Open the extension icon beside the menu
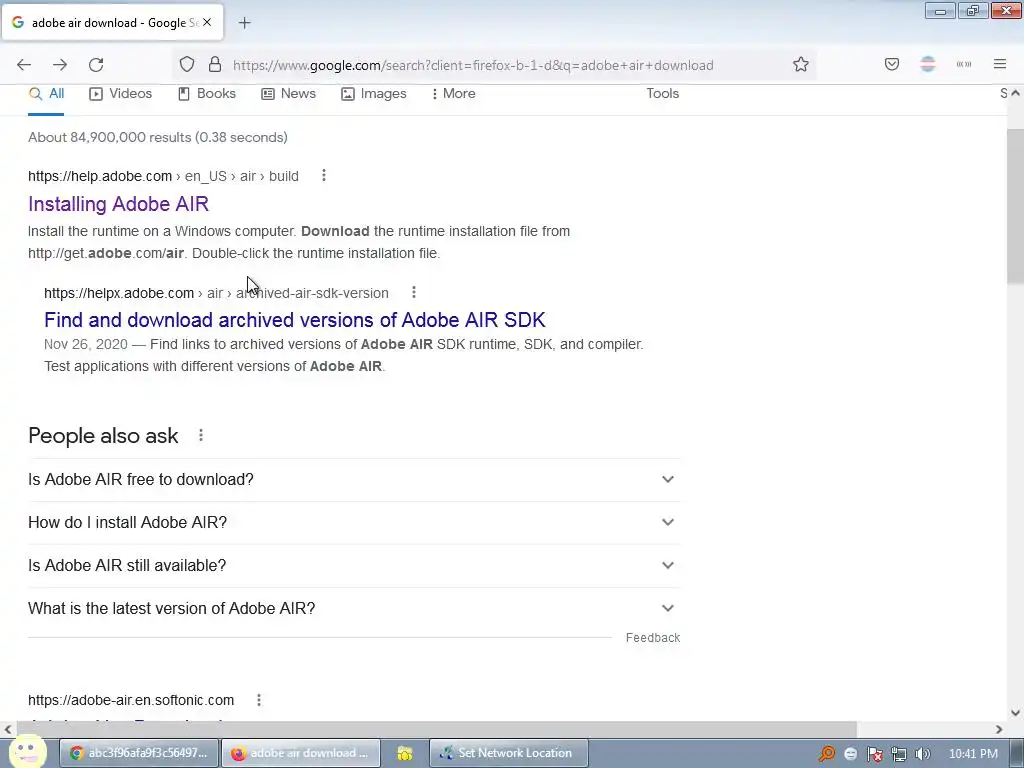Image resolution: width=1024 pixels, height=768 pixels. (964, 65)
